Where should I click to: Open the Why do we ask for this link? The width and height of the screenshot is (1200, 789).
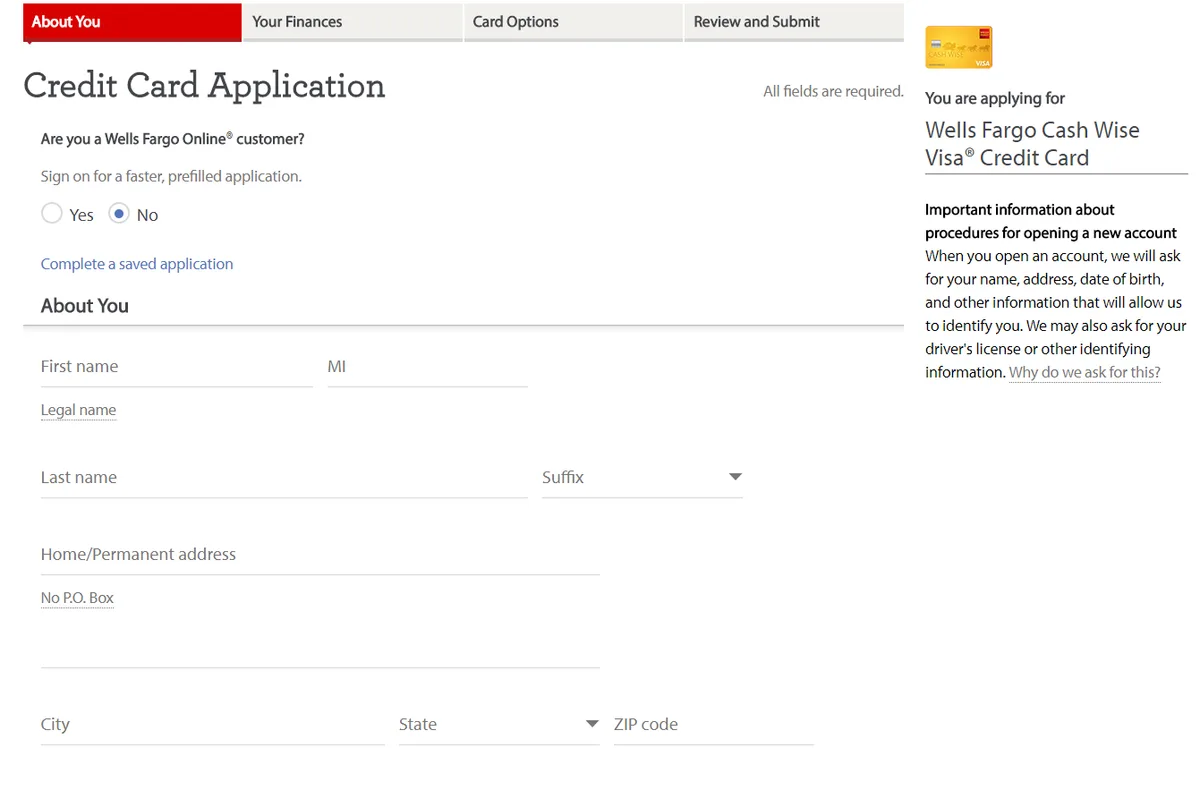click(1084, 372)
